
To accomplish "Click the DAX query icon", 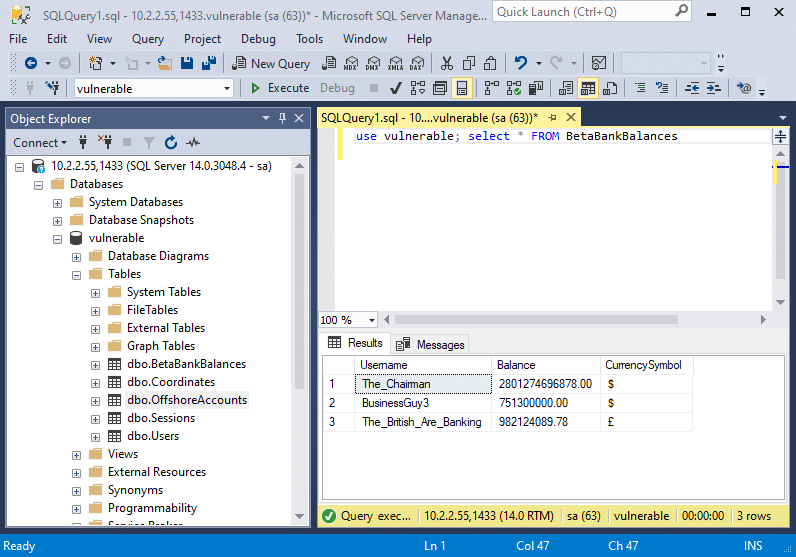I will pyautogui.click(x=417, y=63).
